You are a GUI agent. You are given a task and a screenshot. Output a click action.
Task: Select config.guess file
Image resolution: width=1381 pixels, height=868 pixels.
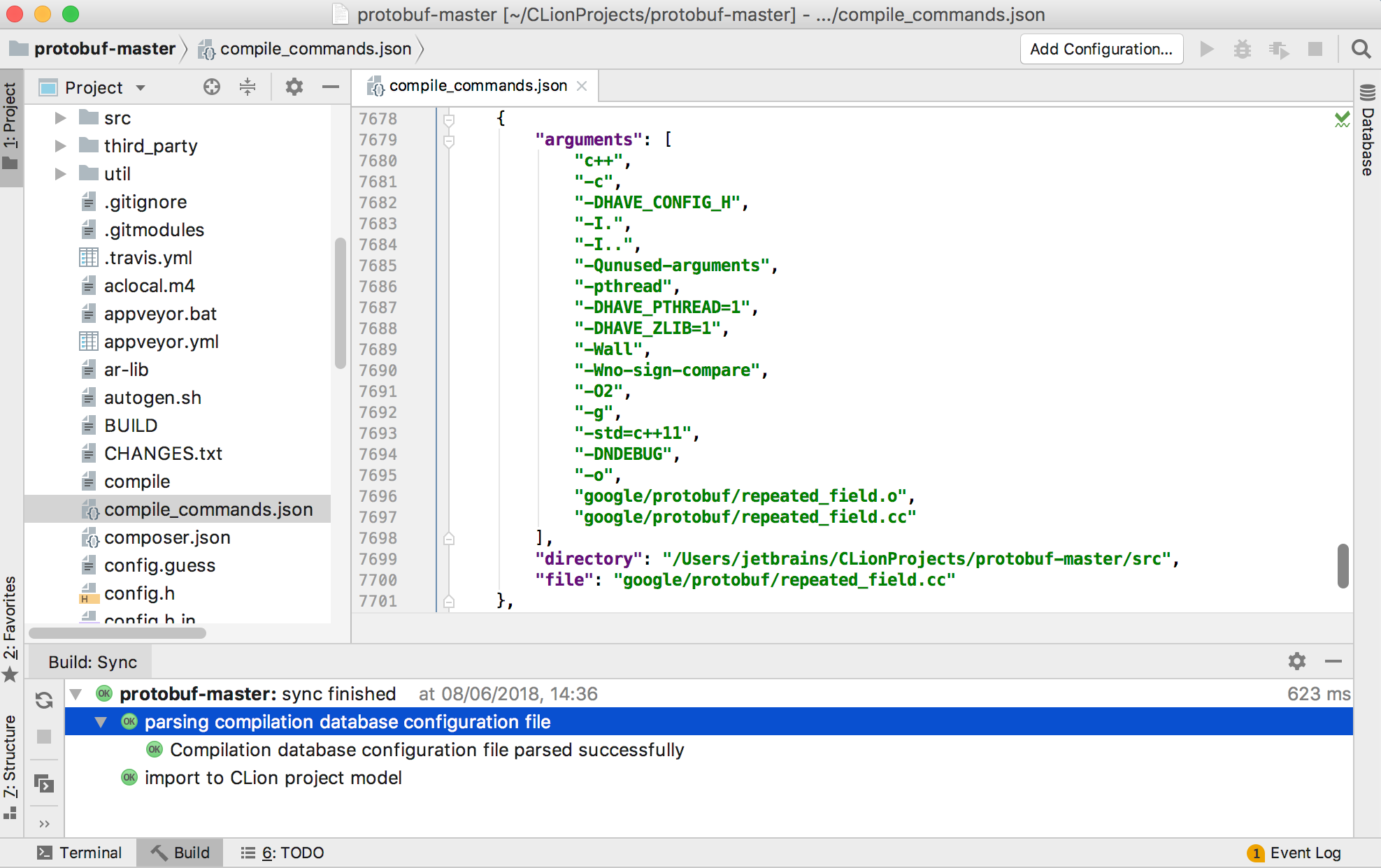point(159,565)
